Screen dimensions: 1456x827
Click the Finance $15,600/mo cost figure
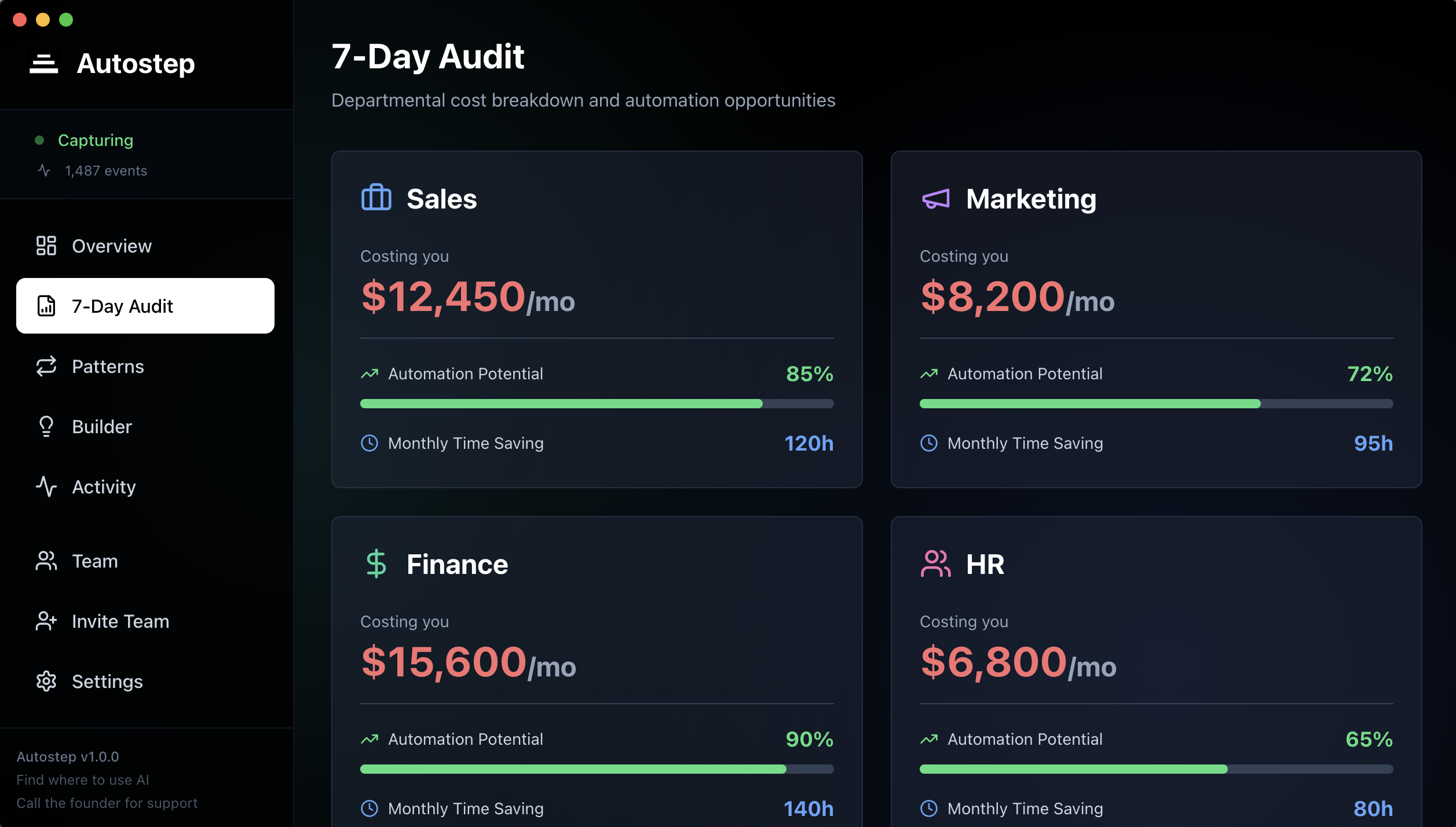[468, 663]
